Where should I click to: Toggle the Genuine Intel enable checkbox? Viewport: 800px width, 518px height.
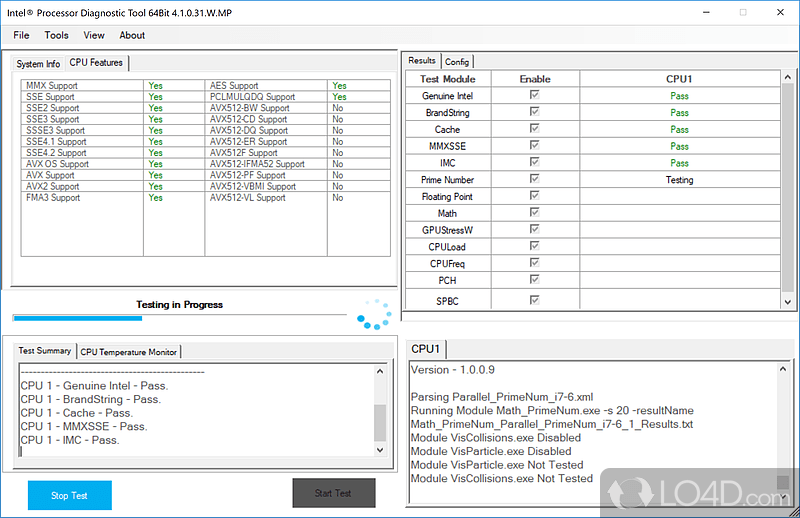(x=535, y=94)
